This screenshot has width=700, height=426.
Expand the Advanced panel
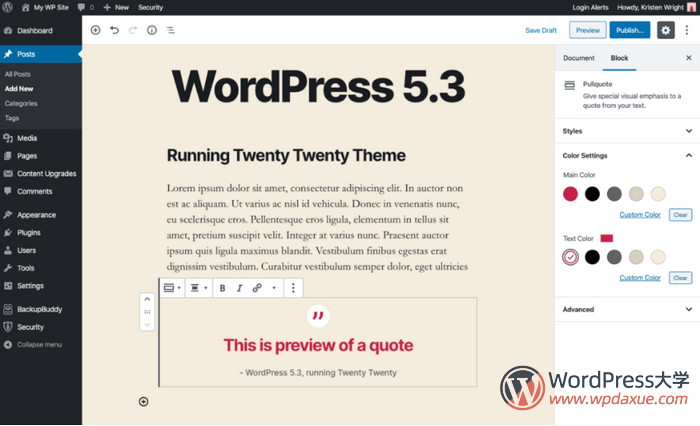point(627,309)
